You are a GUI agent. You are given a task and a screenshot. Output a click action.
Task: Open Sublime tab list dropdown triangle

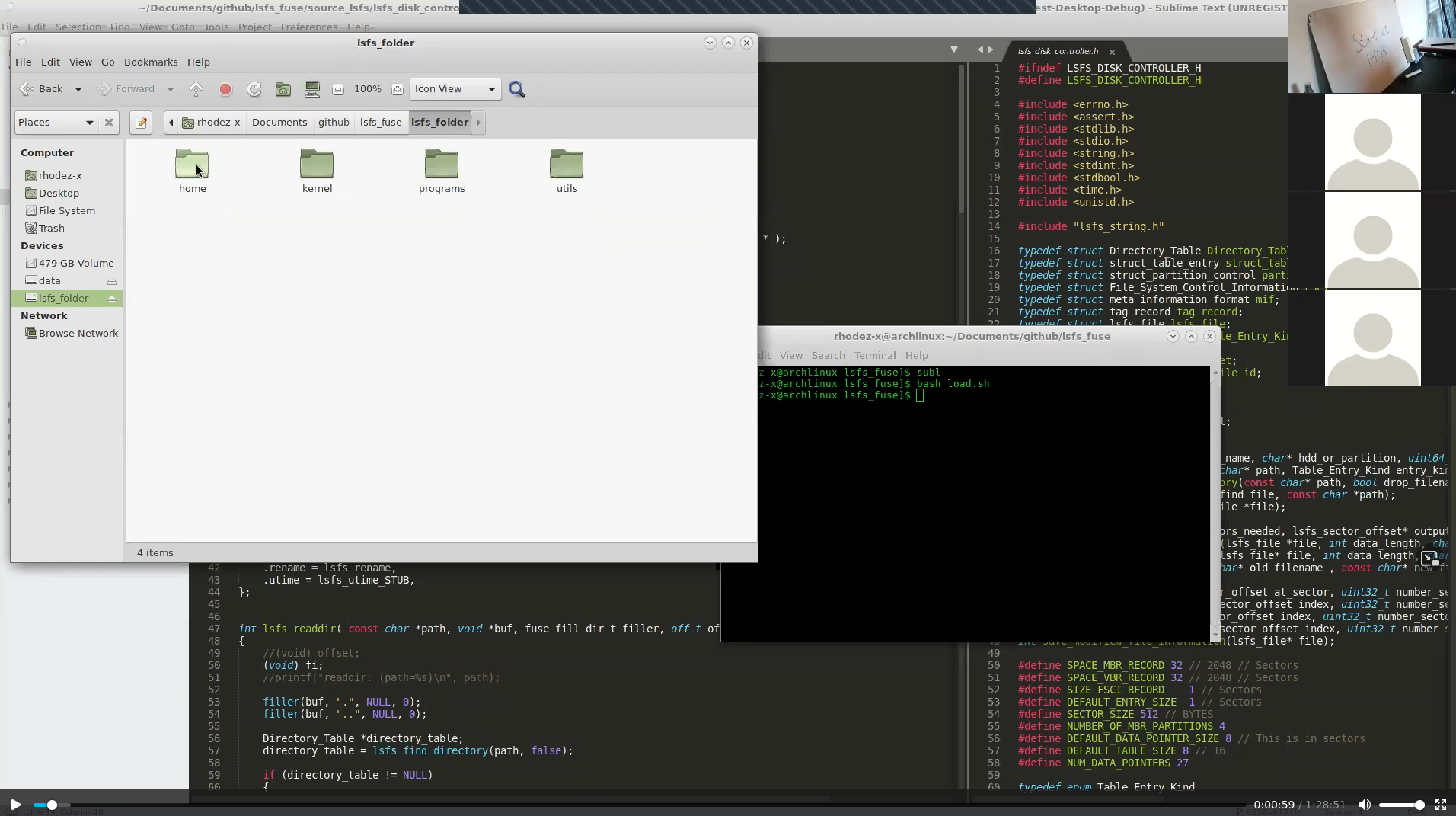[953, 50]
